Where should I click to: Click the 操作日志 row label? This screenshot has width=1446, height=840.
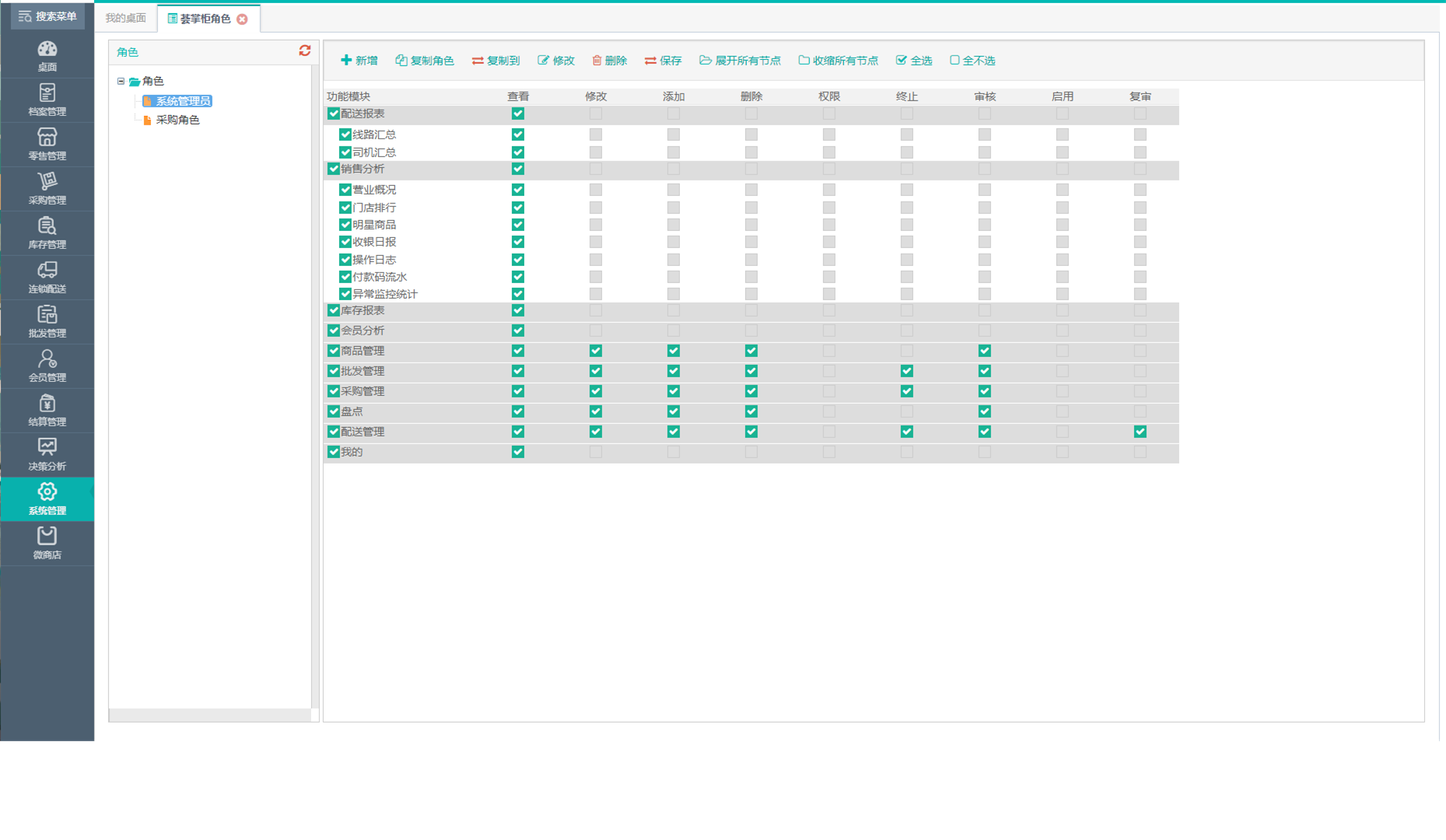374,260
